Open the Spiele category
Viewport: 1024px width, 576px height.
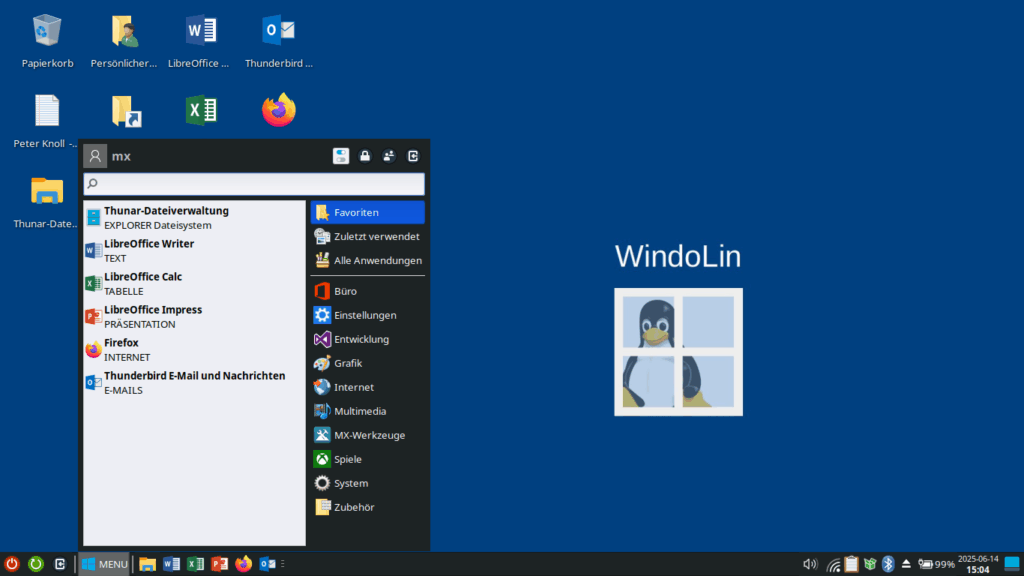pyautogui.click(x=368, y=460)
